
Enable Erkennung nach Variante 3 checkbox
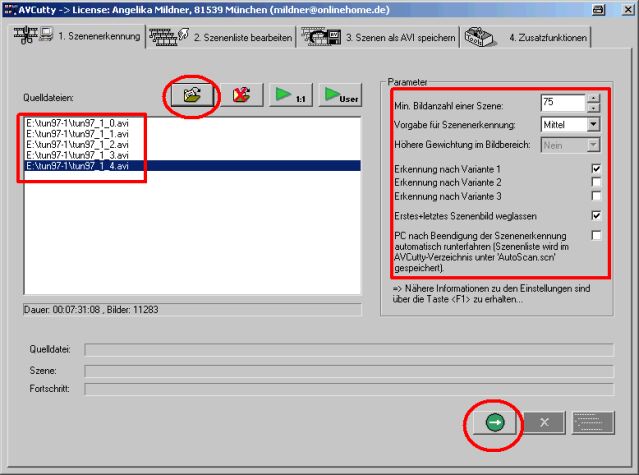[596, 196]
